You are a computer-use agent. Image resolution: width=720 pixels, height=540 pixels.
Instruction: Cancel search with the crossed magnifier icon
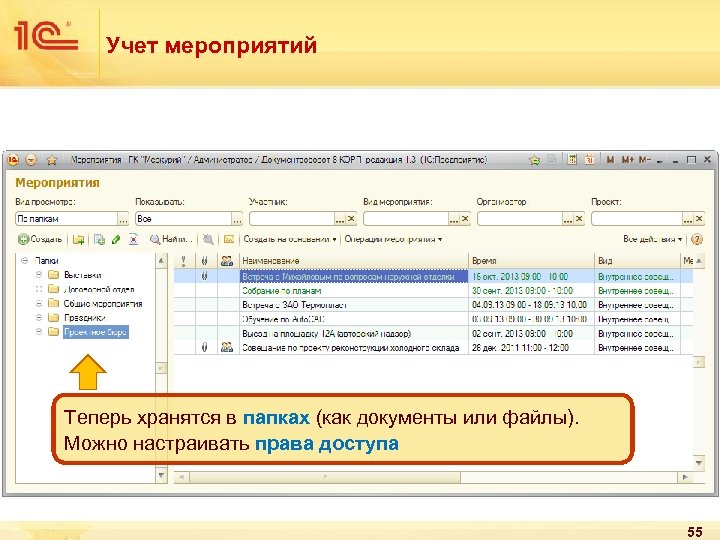click(x=208, y=239)
